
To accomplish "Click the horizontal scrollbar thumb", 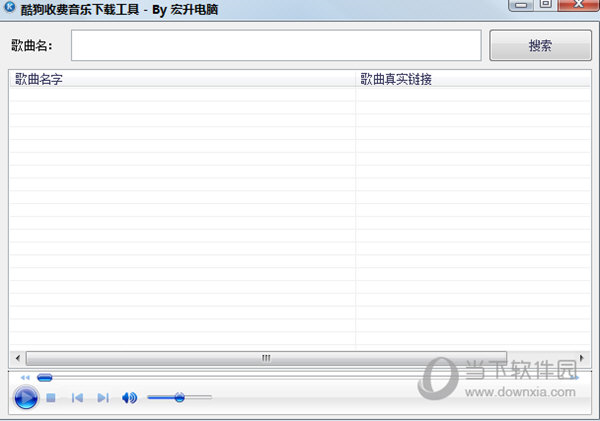I will tap(266, 358).
